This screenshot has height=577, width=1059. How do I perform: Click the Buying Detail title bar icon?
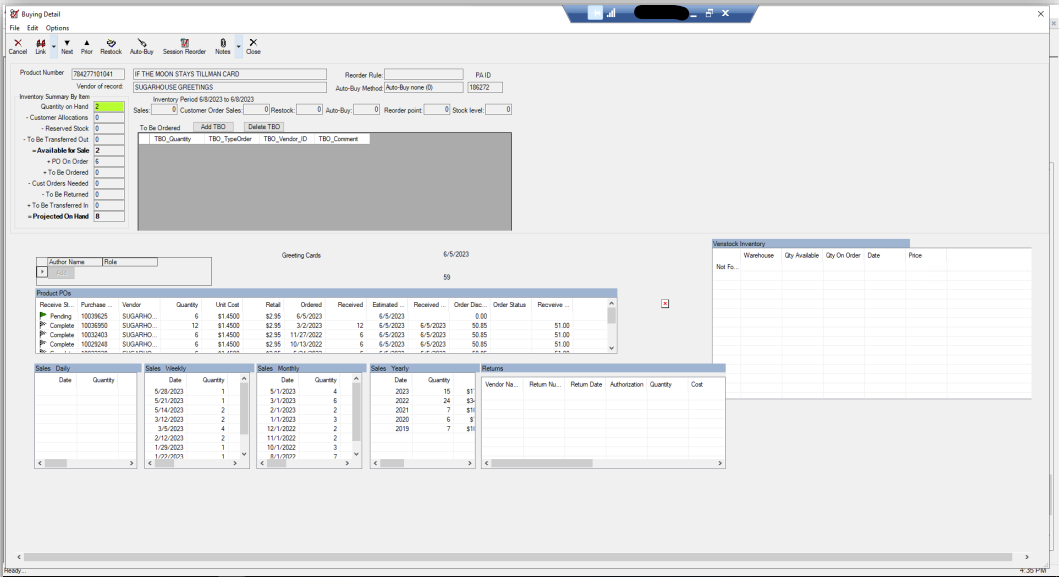(x=14, y=14)
